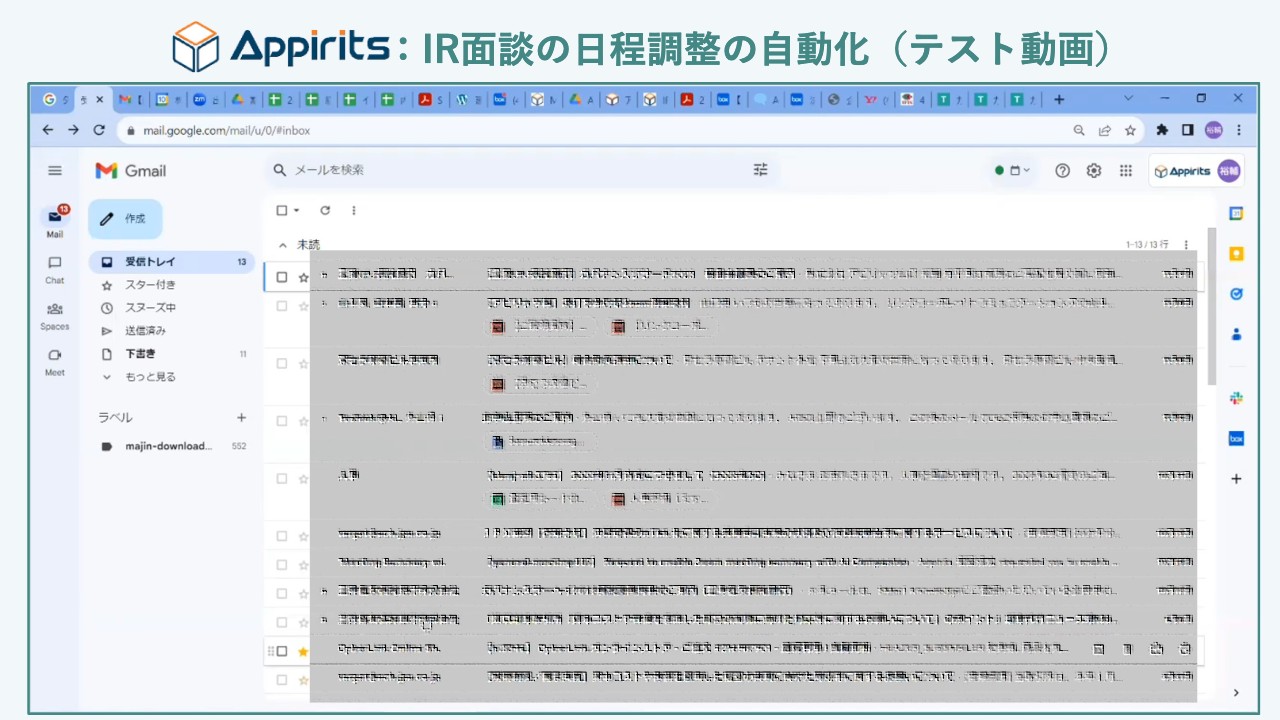Screen dimensions: 1280x720
Task: Check the first unread email's checkbox
Action: point(282,277)
